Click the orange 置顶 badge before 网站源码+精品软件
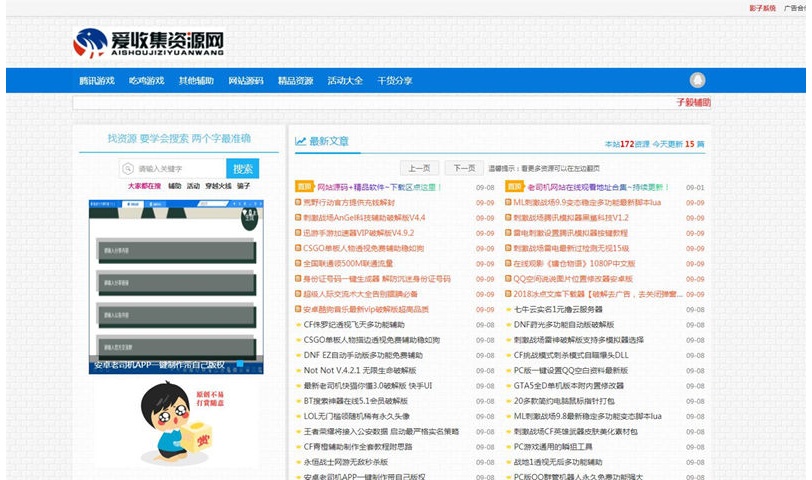The height and width of the screenshot is (480, 812). (304, 186)
